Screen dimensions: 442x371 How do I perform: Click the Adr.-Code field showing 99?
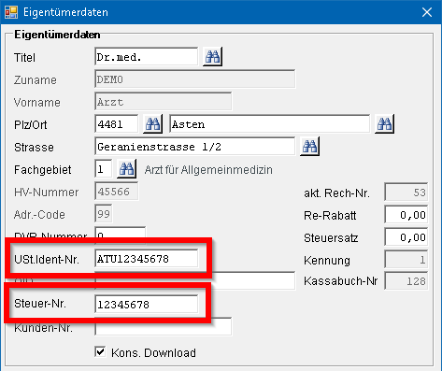tap(103, 214)
